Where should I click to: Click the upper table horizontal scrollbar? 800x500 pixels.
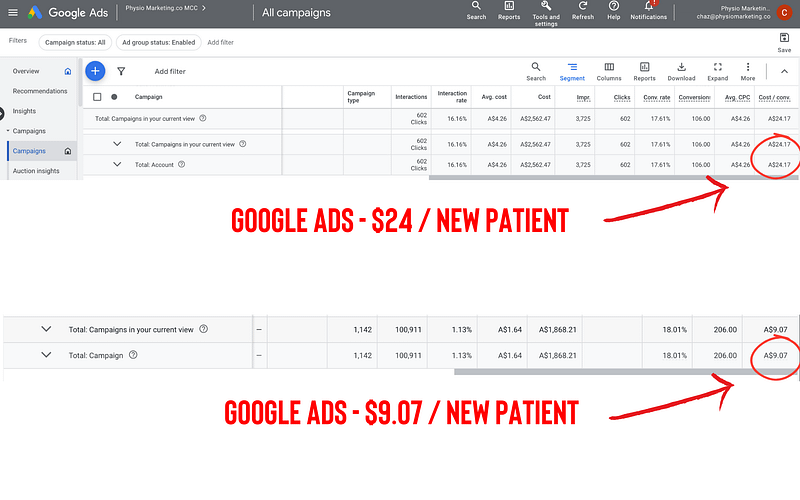coord(614,178)
